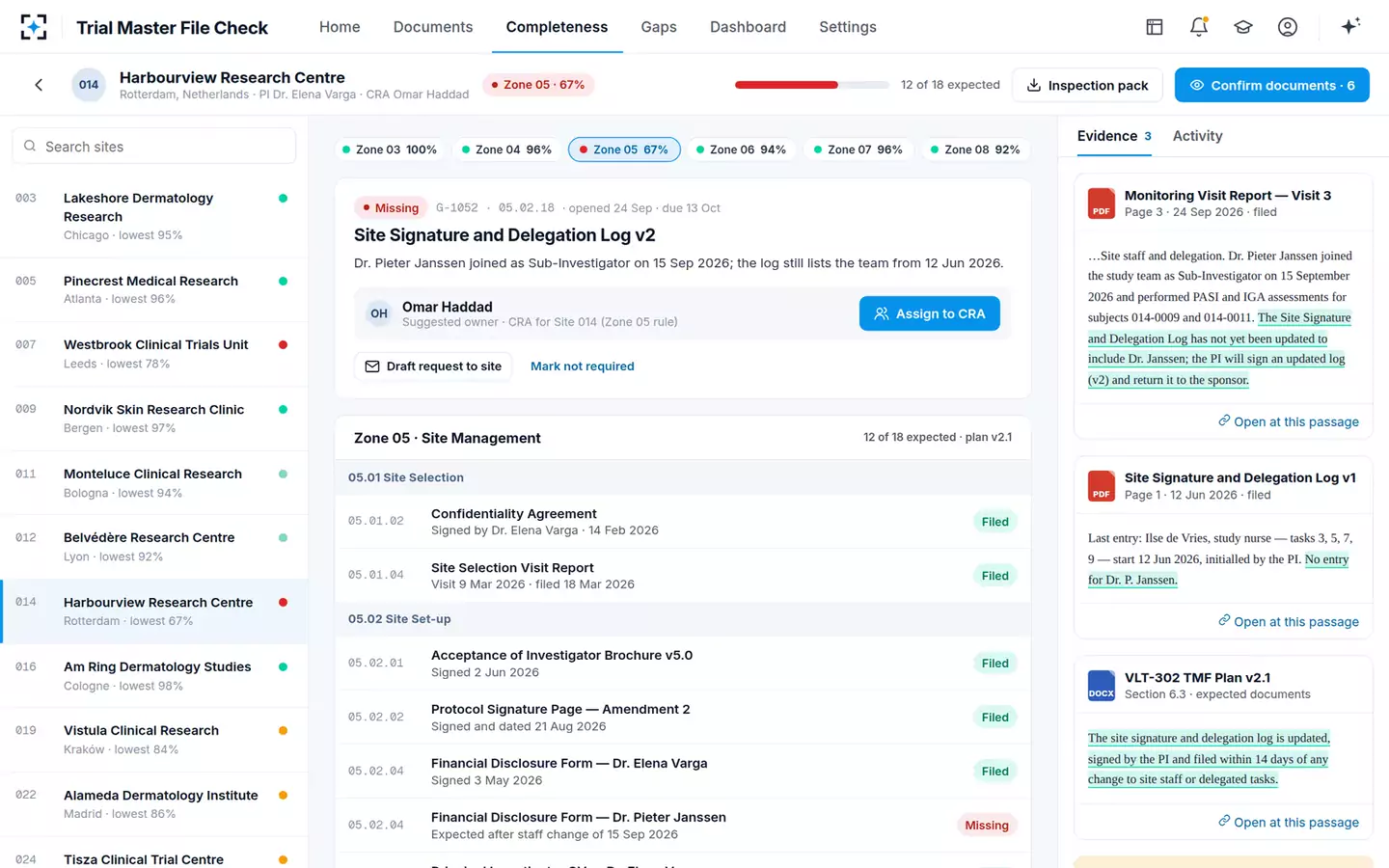The width and height of the screenshot is (1389, 868).
Task: Select the Zone 03 100% chip
Action: click(x=389, y=149)
